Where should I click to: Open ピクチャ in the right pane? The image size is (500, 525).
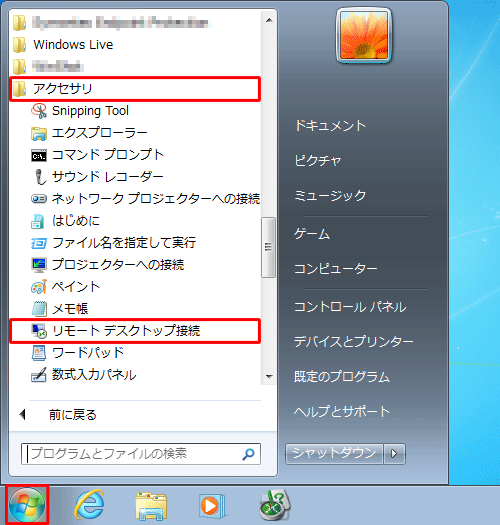click(x=317, y=161)
